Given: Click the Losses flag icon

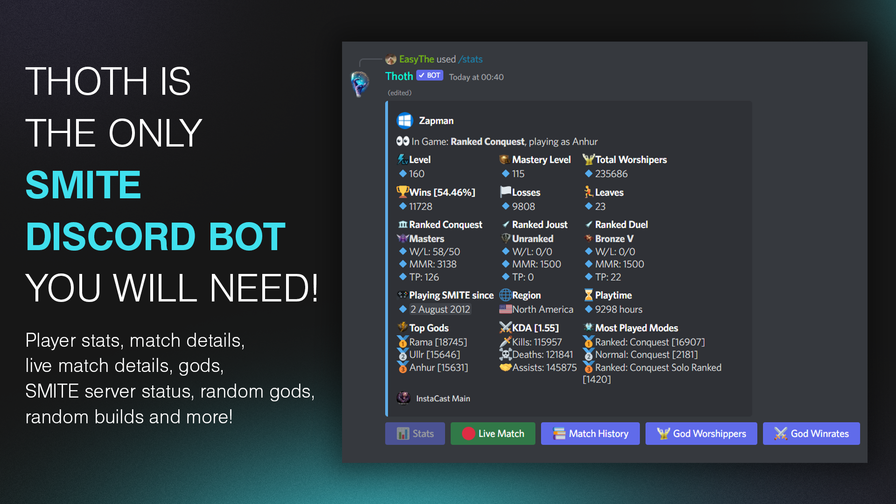Looking at the screenshot, I should (505, 191).
